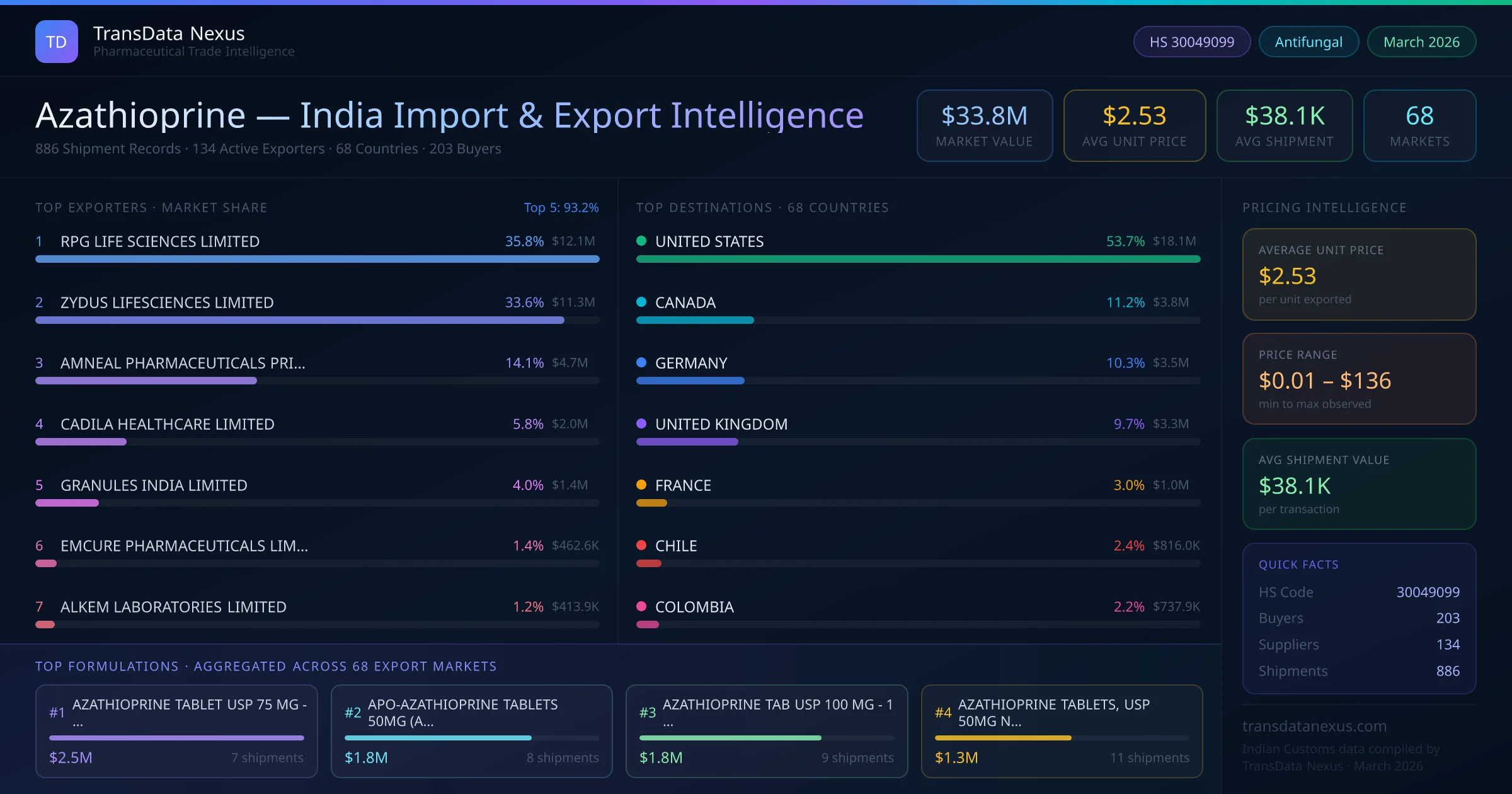The image size is (1512, 794).
Task: Click the pink dot beside Colombia
Action: coord(641,606)
